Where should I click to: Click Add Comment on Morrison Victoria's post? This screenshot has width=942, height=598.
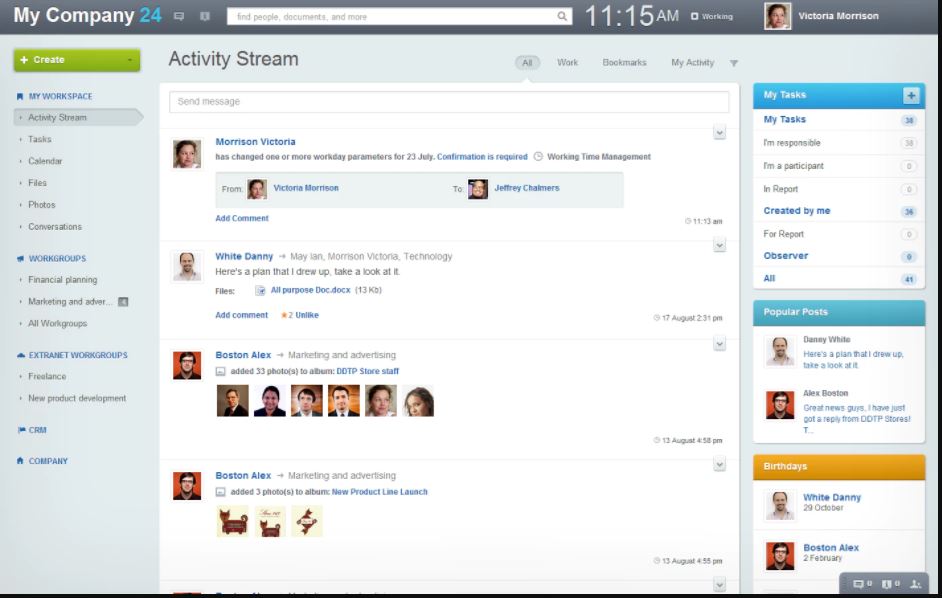pyautogui.click(x=242, y=218)
